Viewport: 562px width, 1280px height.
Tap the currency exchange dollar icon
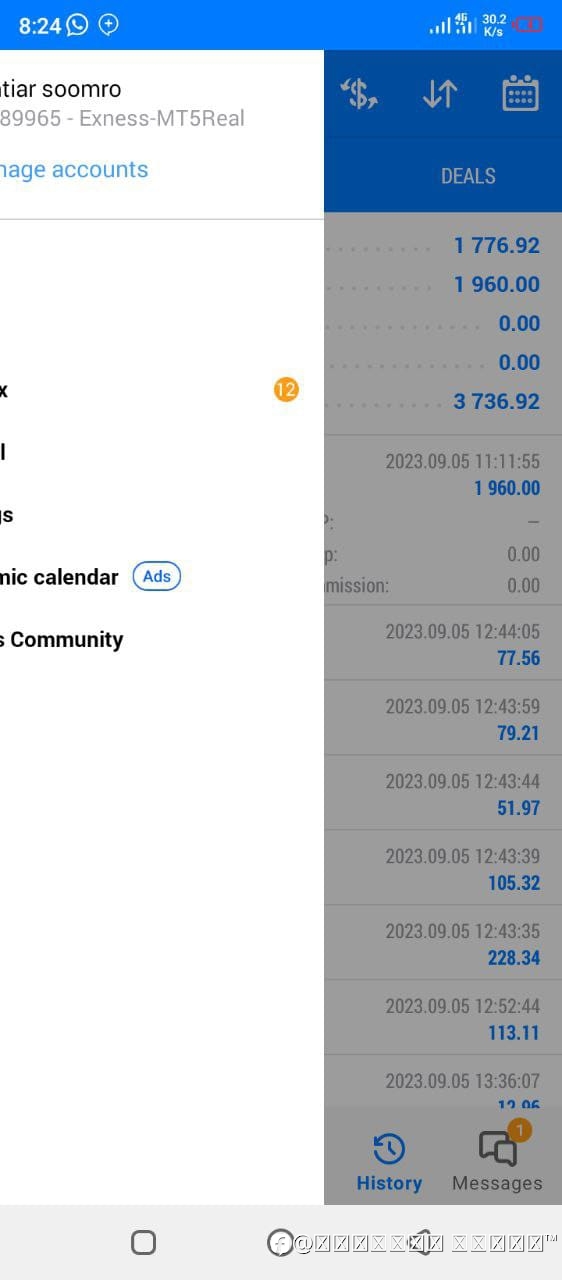pyautogui.click(x=359, y=94)
